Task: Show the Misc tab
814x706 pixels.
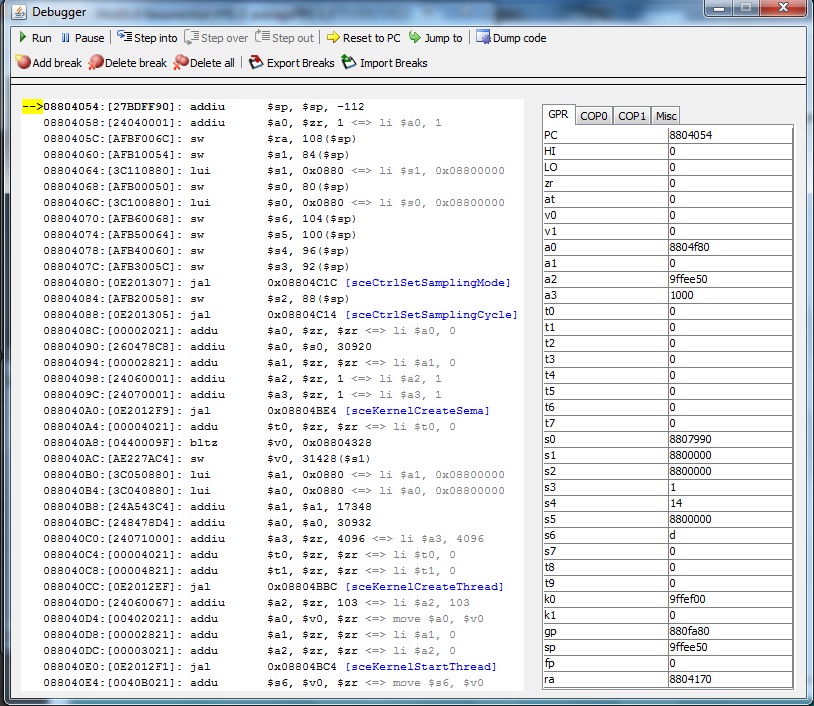Action: coord(667,116)
